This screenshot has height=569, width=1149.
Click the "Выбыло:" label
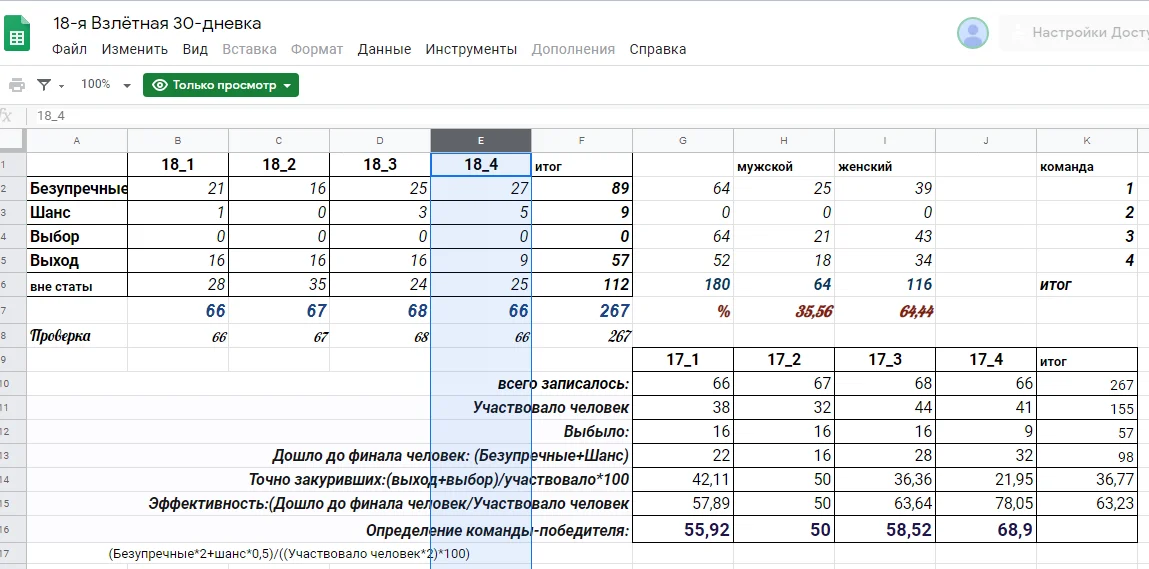[x=596, y=431]
